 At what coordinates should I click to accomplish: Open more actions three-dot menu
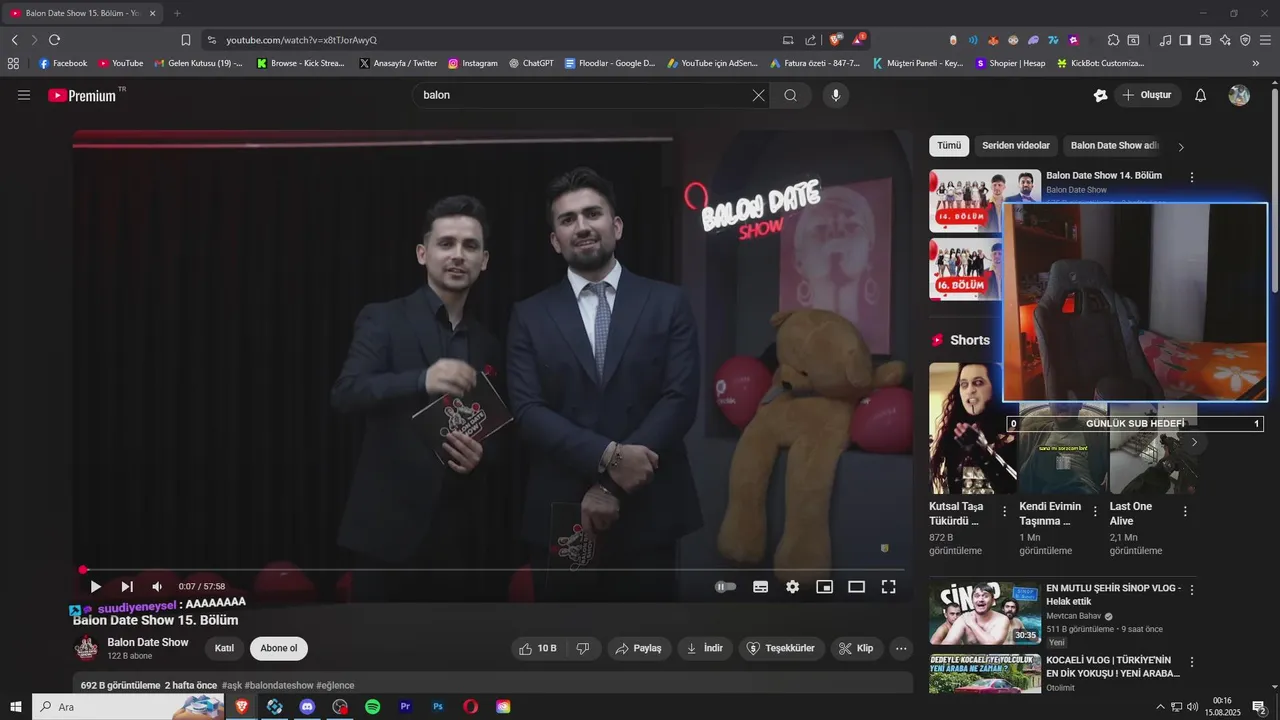pos(901,648)
